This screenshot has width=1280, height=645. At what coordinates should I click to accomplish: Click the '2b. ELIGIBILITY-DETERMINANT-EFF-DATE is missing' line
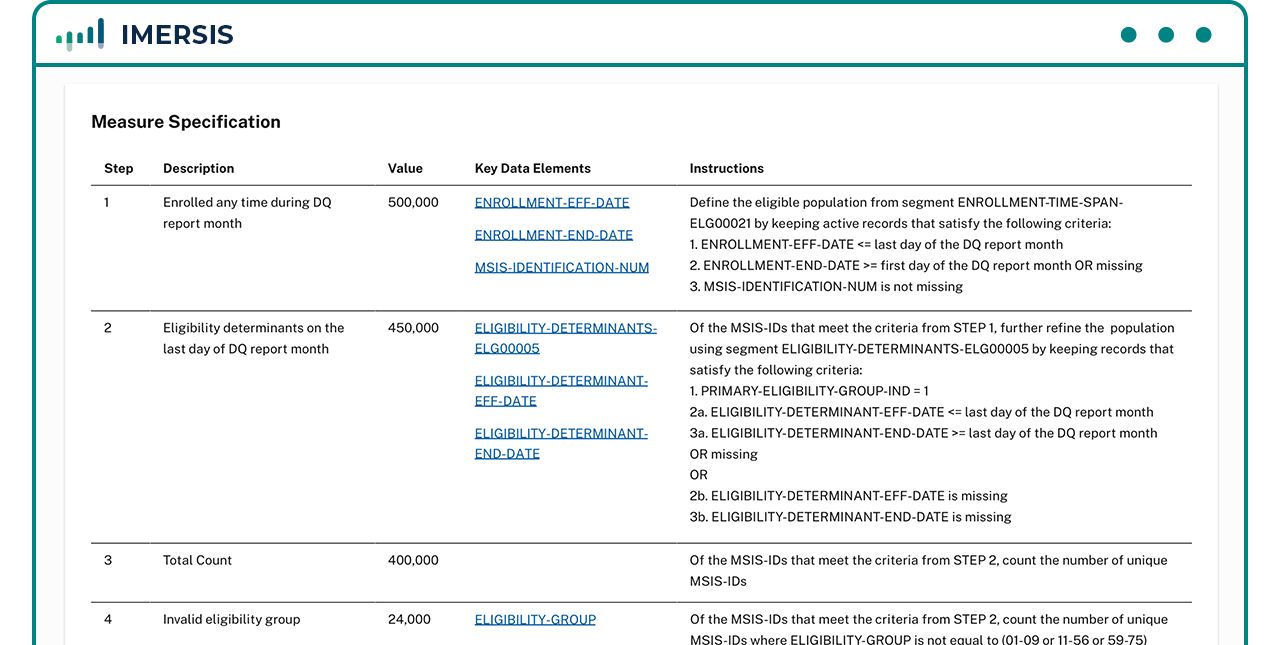(849, 496)
